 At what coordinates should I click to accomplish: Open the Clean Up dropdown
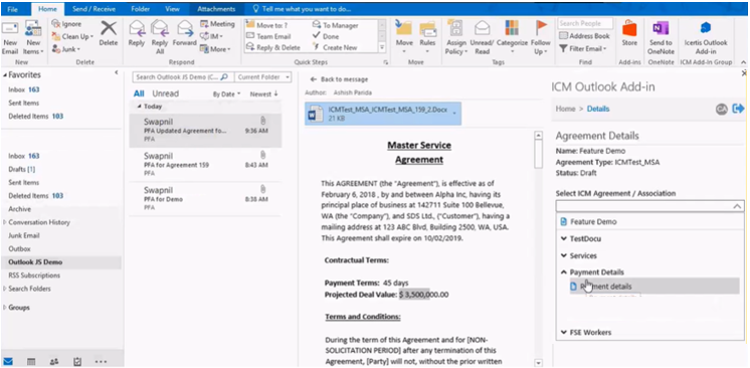73,36
